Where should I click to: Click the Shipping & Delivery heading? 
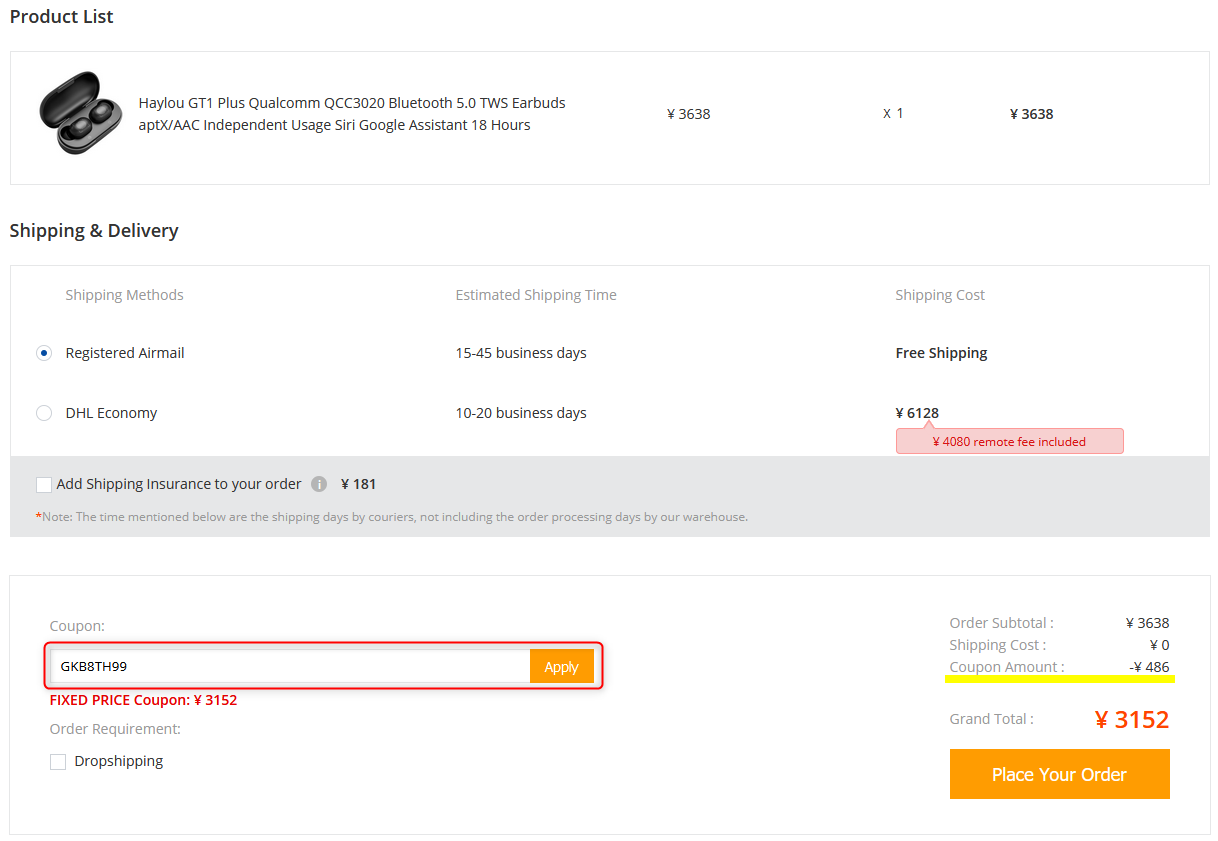point(94,231)
